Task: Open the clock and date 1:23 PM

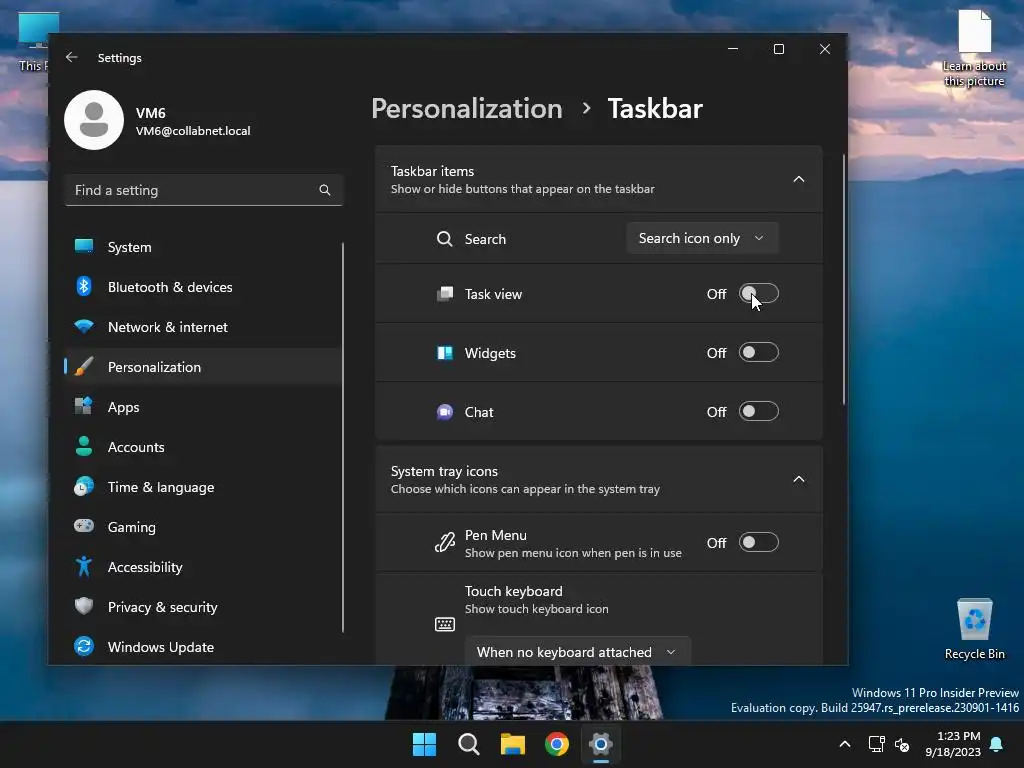Action: point(953,744)
